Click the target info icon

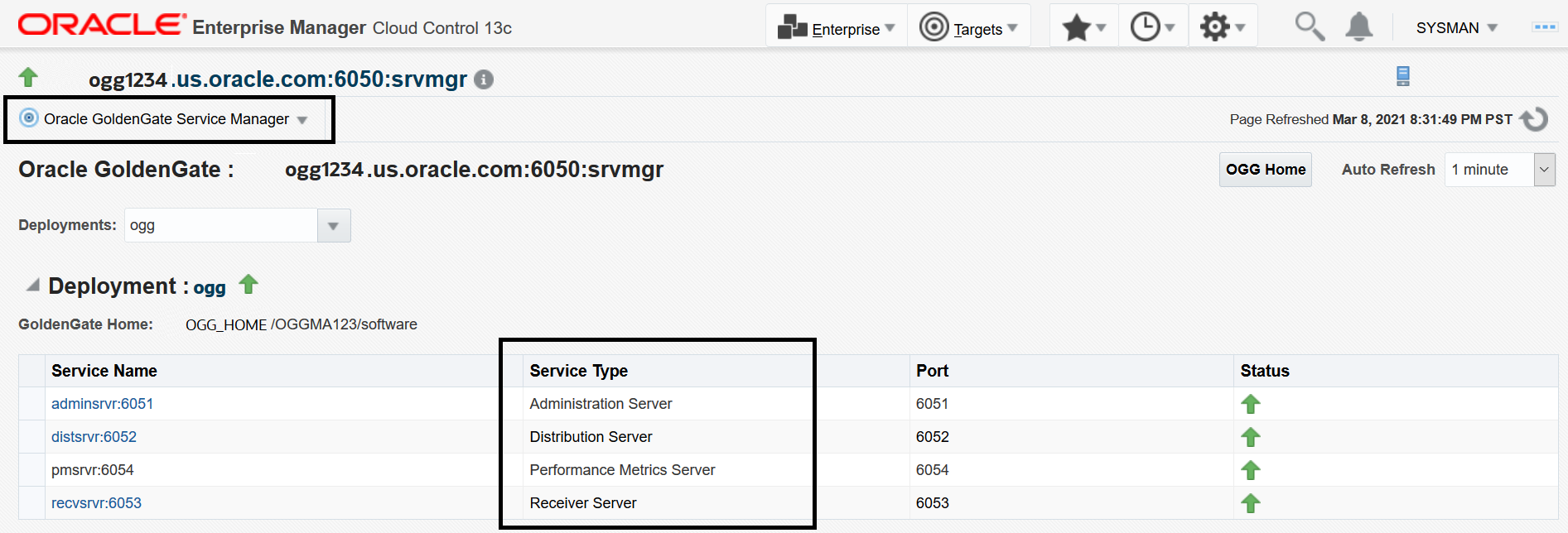484,79
